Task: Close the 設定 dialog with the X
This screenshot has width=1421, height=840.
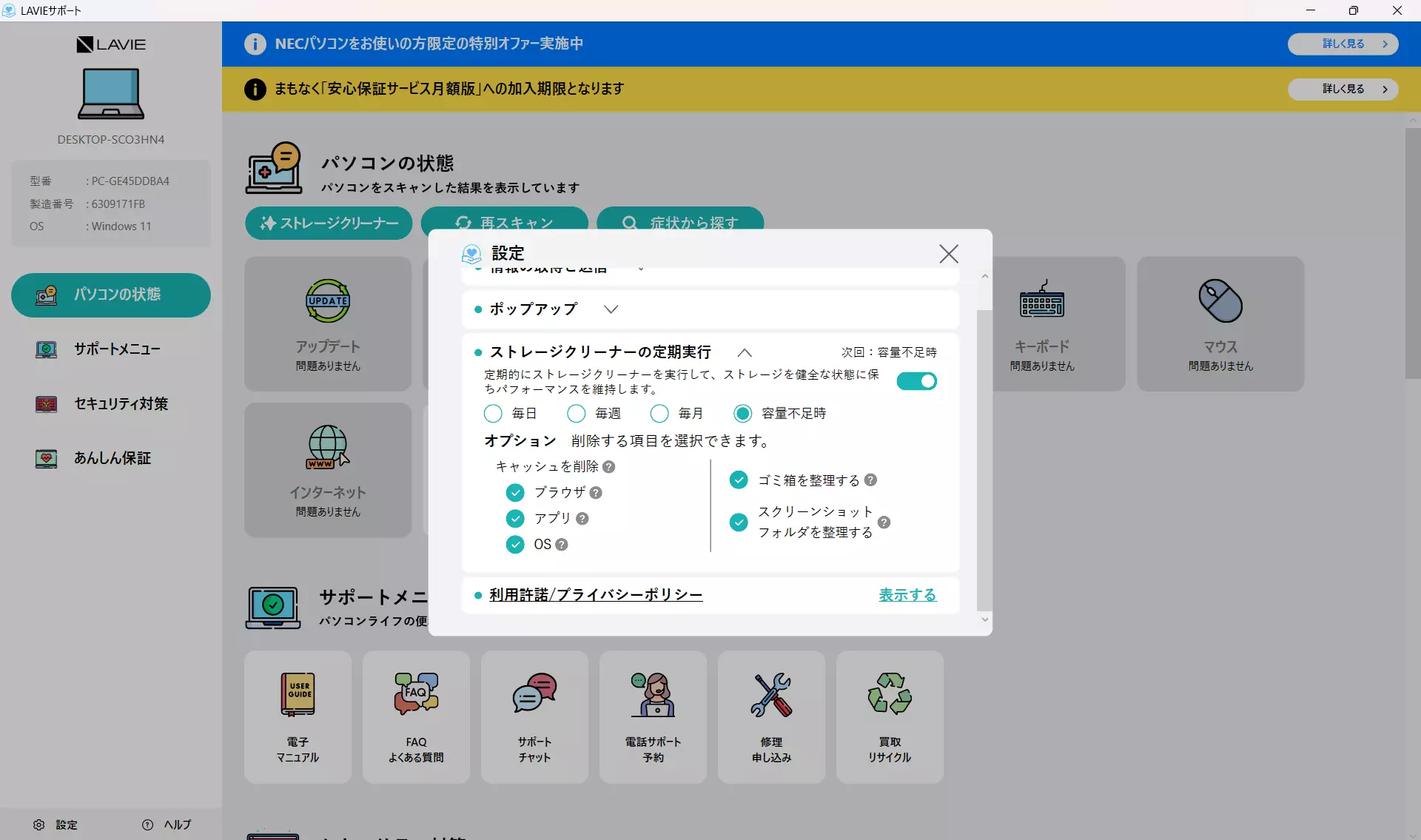Action: point(948,254)
